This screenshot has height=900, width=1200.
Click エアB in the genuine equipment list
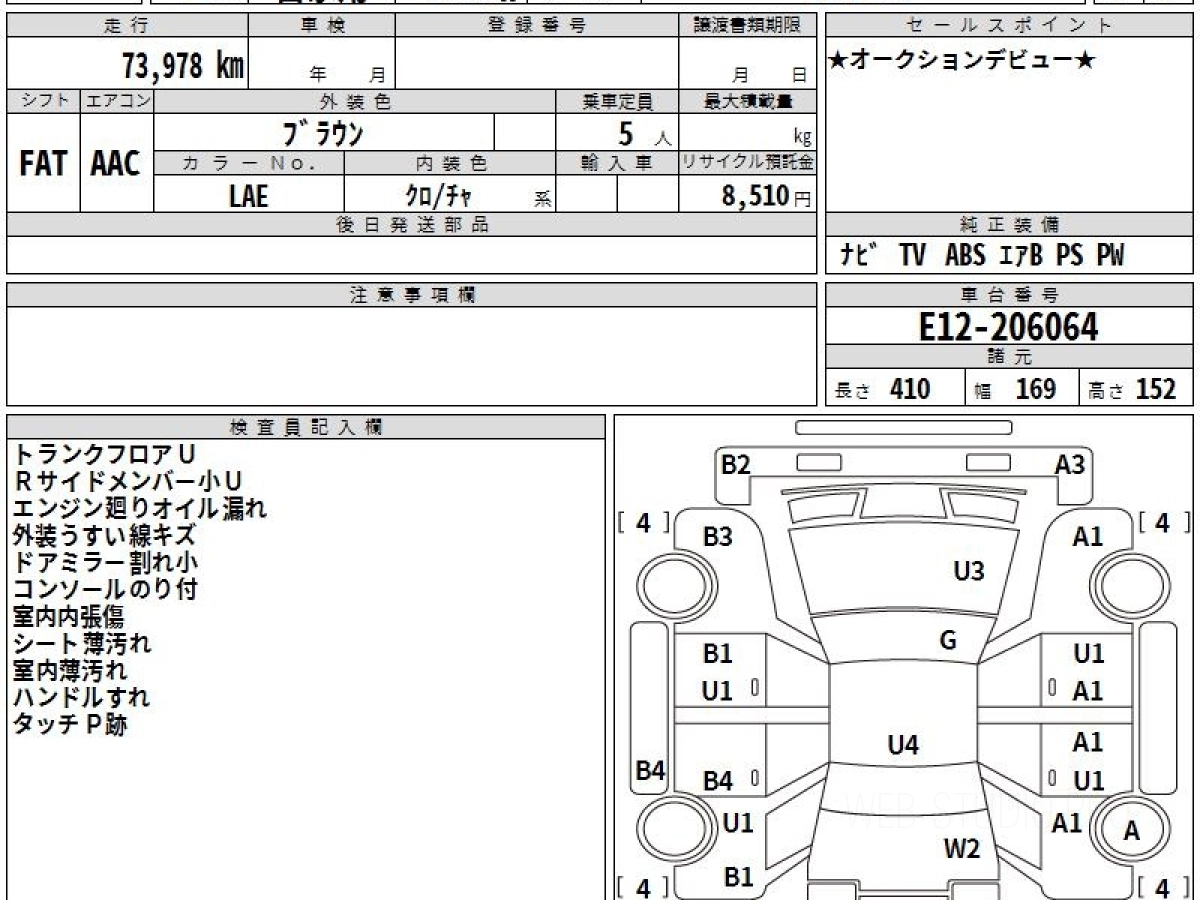[x=1020, y=256]
